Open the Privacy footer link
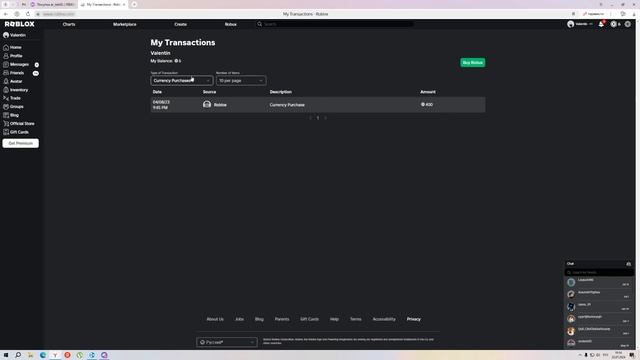The width and height of the screenshot is (640, 360). pyautogui.click(x=413, y=319)
